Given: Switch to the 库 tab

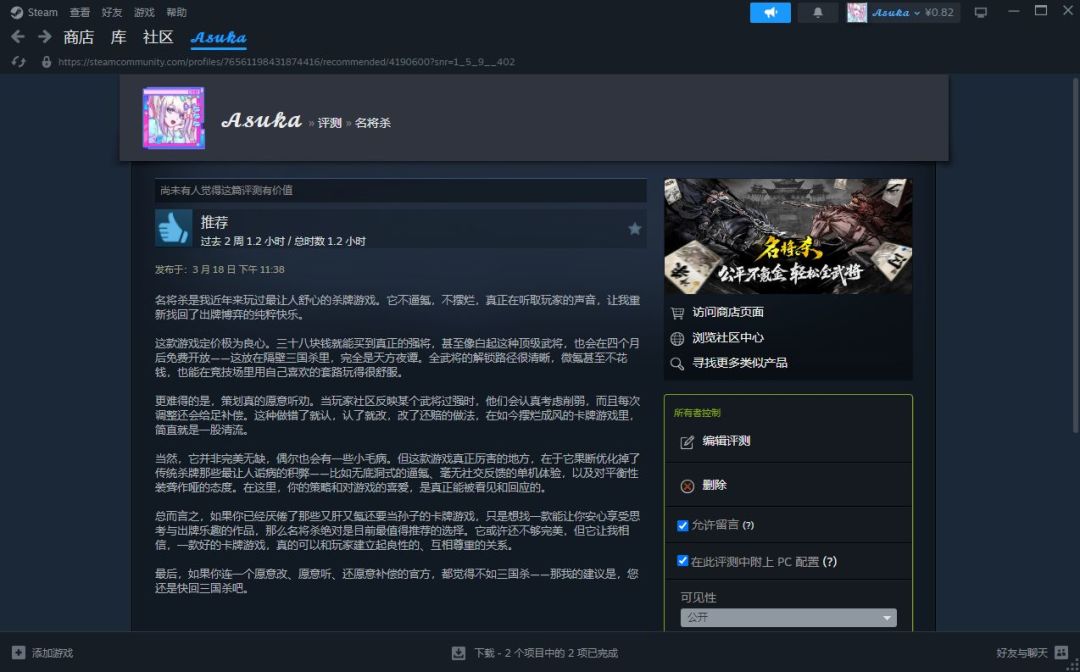Looking at the screenshot, I should coord(118,37).
